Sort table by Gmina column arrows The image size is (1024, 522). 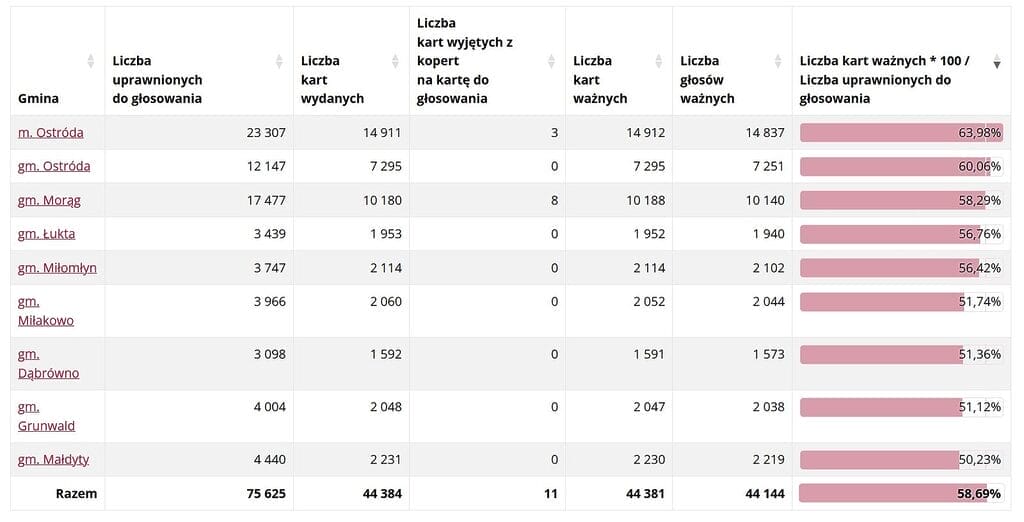pyautogui.click(x=91, y=61)
